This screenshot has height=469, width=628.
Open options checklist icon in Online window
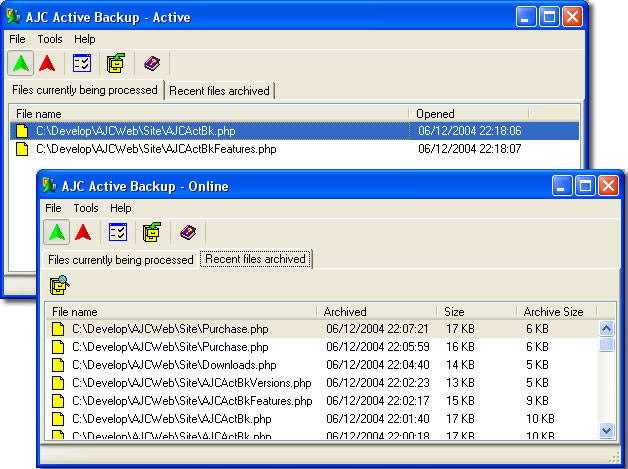[118, 232]
